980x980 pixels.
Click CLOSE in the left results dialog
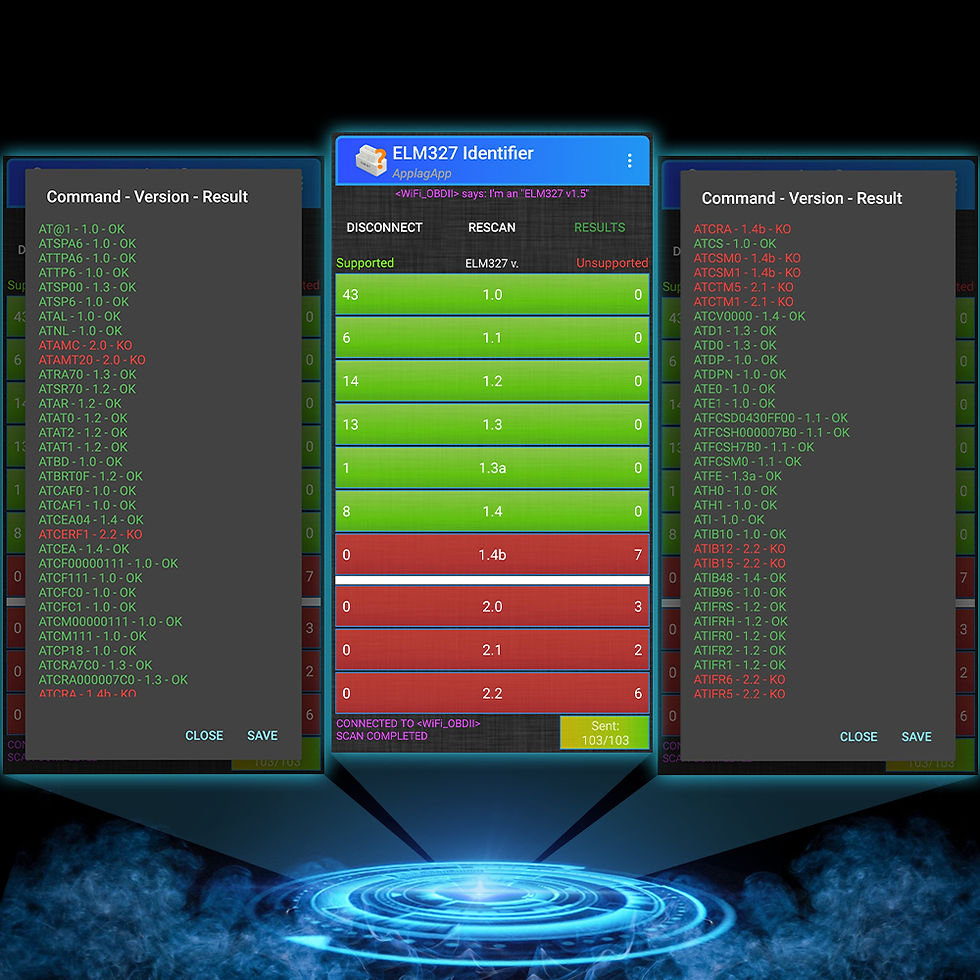click(204, 736)
